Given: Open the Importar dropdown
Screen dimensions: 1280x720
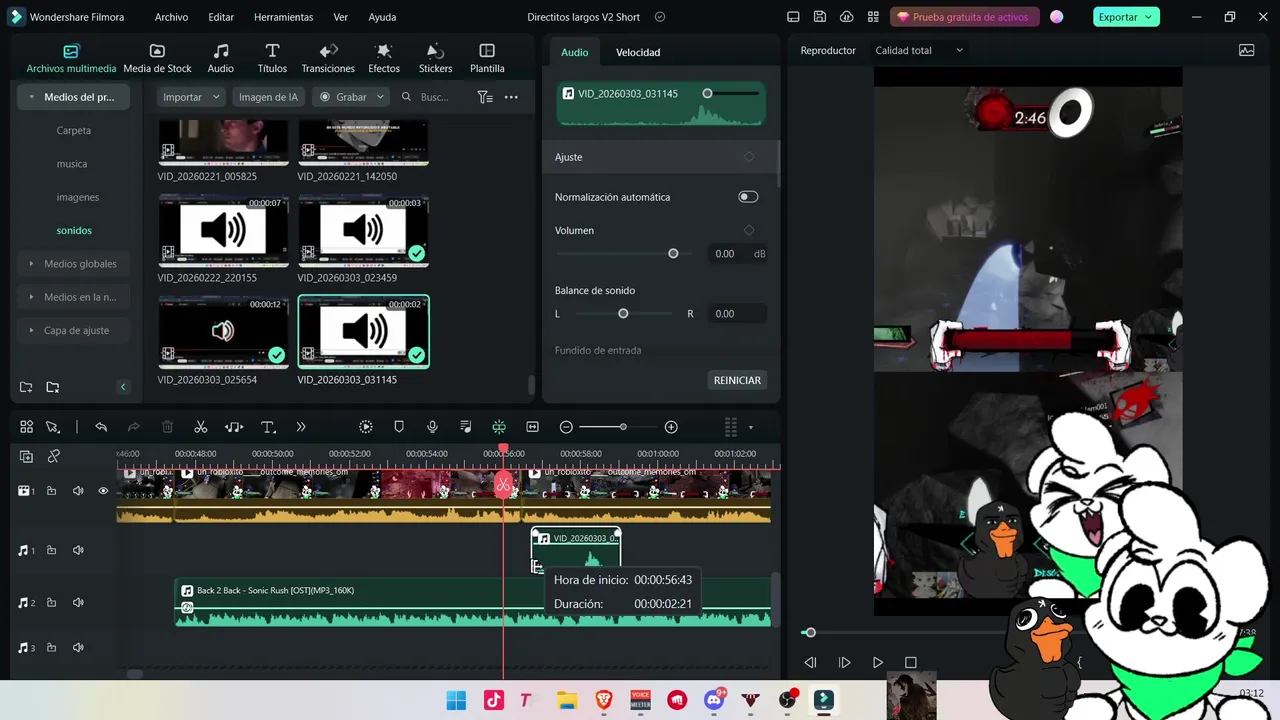Looking at the screenshot, I should point(191,97).
